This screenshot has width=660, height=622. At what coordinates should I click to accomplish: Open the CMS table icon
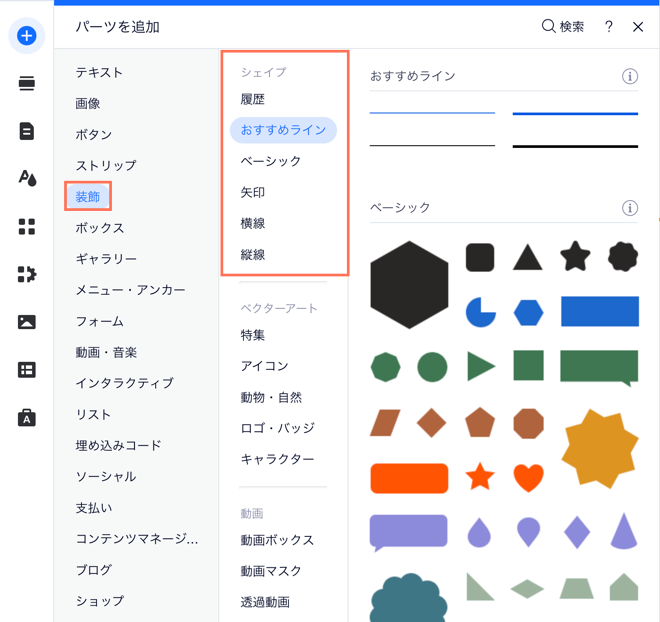tap(27, 370)
